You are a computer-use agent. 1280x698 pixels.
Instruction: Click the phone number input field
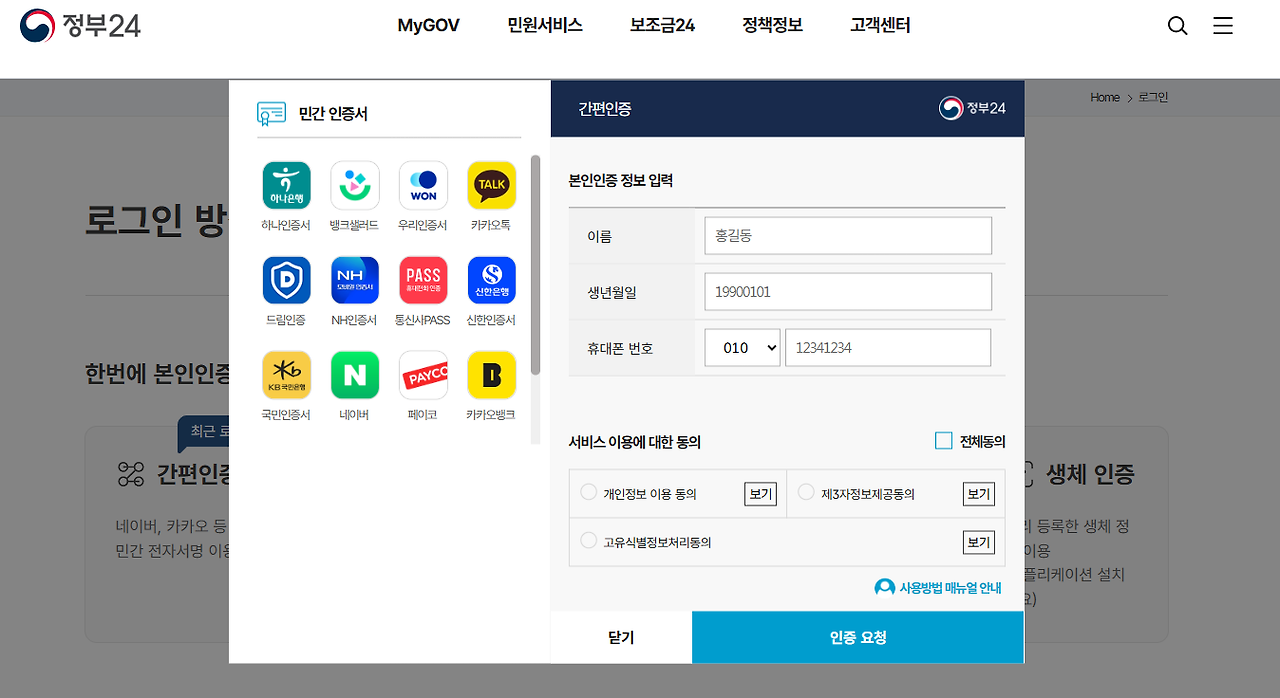tap(888, 348)
